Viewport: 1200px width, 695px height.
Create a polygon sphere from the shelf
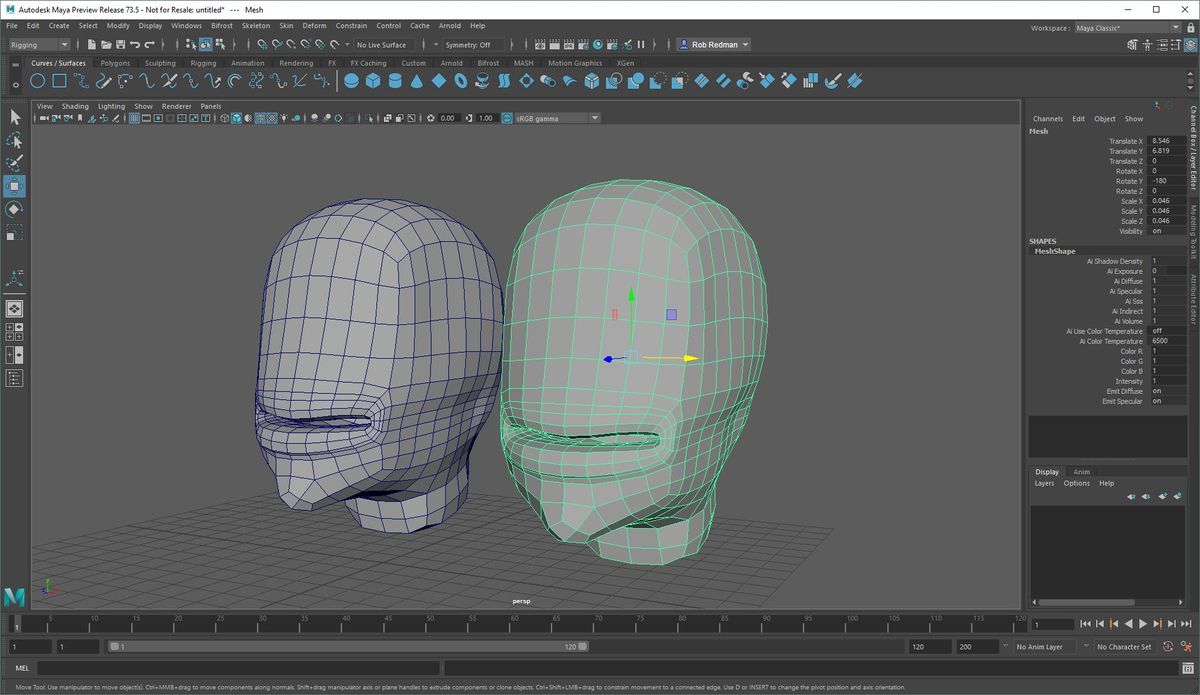tap(351, 80)
